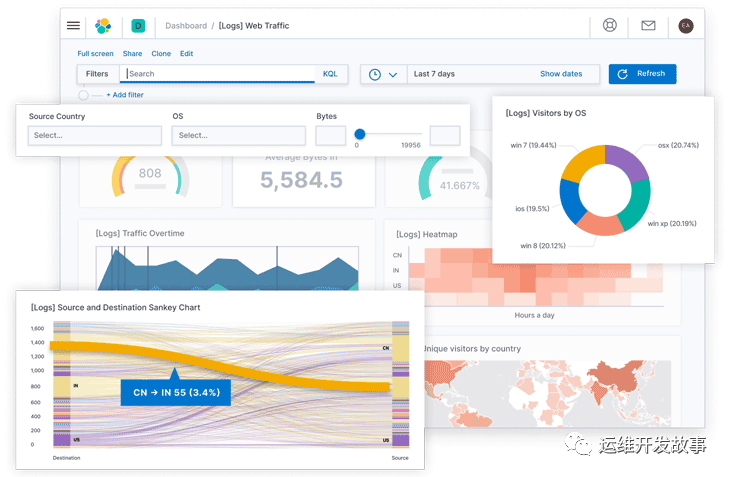This screenshot has width=730, height=477.
Task: Click the Bytes range slider handle
Action: pos(359,134)
